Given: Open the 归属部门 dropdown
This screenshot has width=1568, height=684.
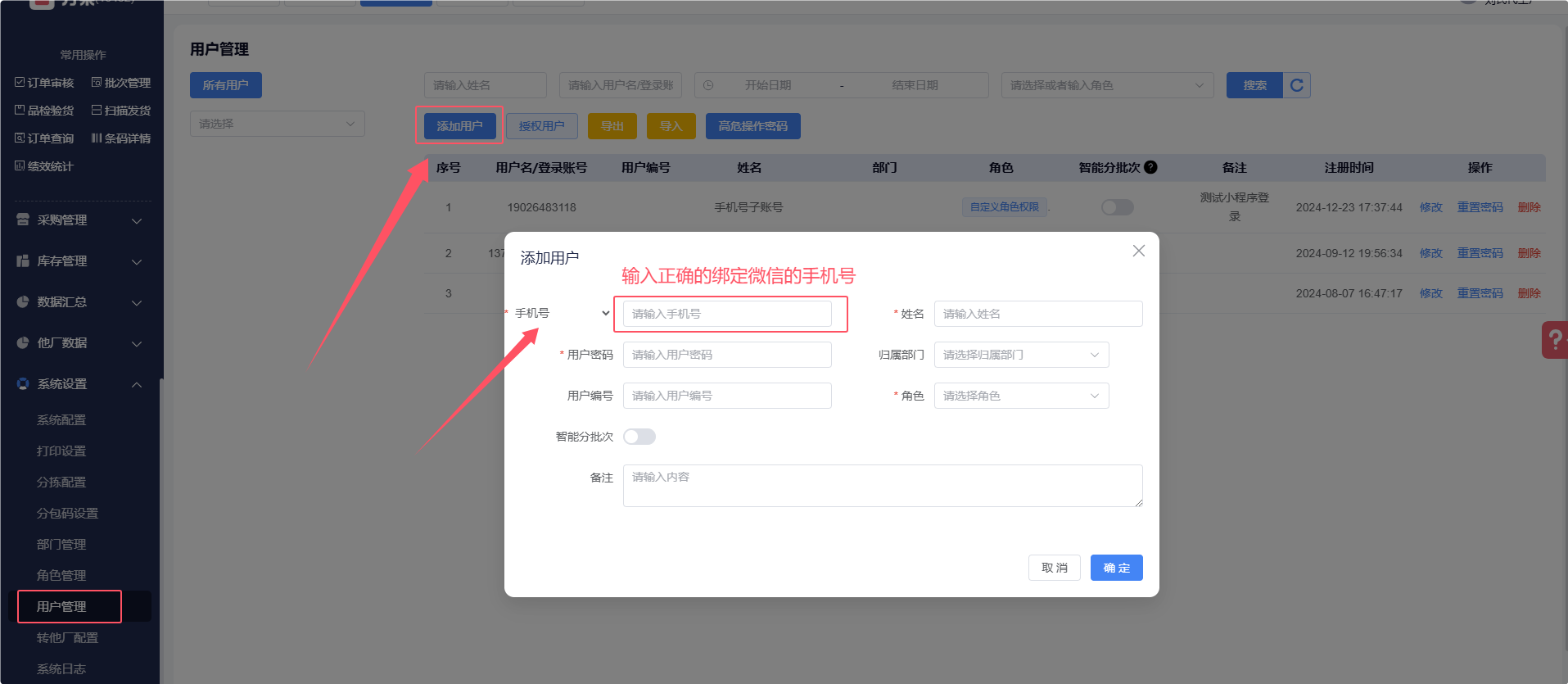Looking at the screenshot, I should [x=1021, y=355].
